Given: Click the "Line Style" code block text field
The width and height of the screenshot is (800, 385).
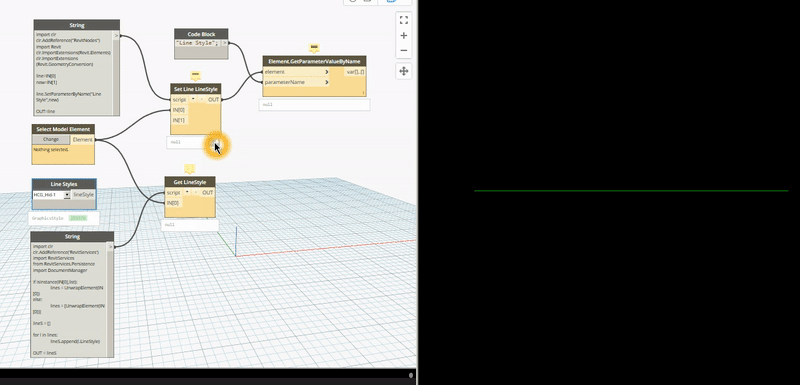Looking at the screenshot, I should [x=197, y=43].
